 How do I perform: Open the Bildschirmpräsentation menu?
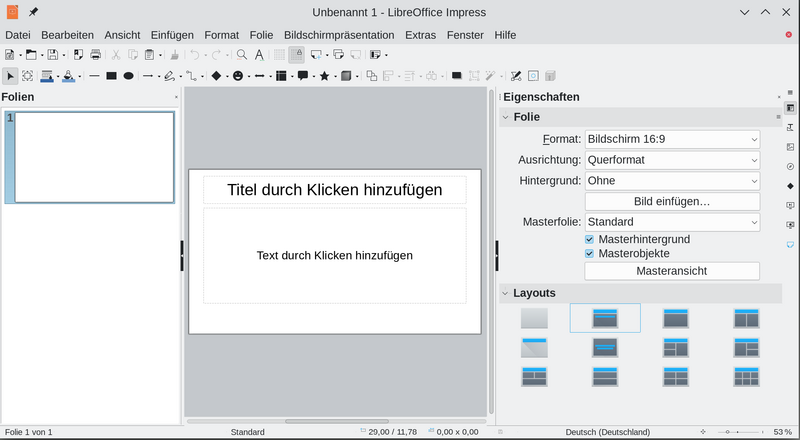pyautogui.click(x=339, y=35)
